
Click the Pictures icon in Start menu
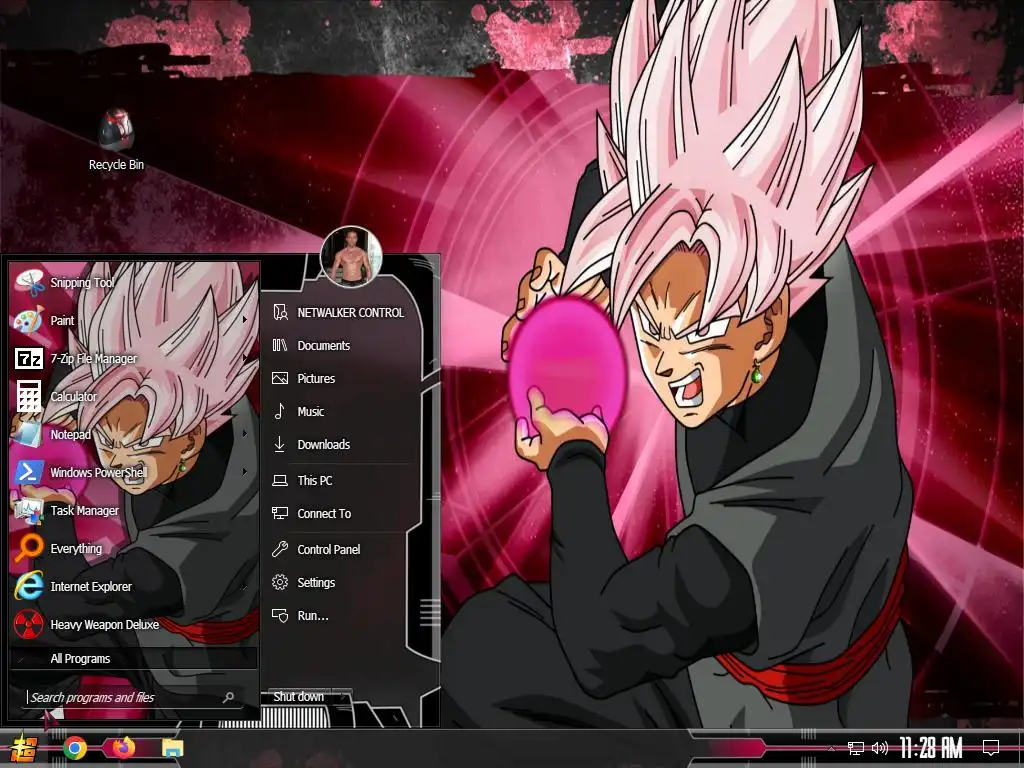280,378
